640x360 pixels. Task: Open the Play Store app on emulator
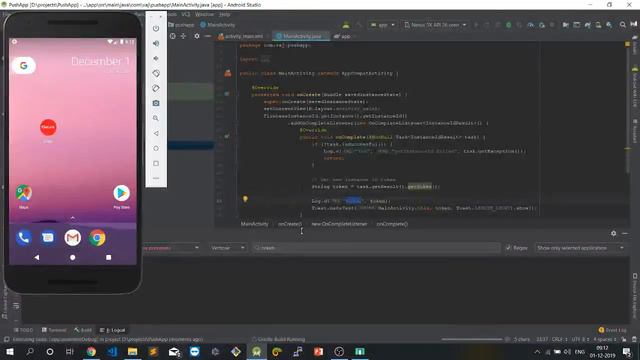pos(121,193)
